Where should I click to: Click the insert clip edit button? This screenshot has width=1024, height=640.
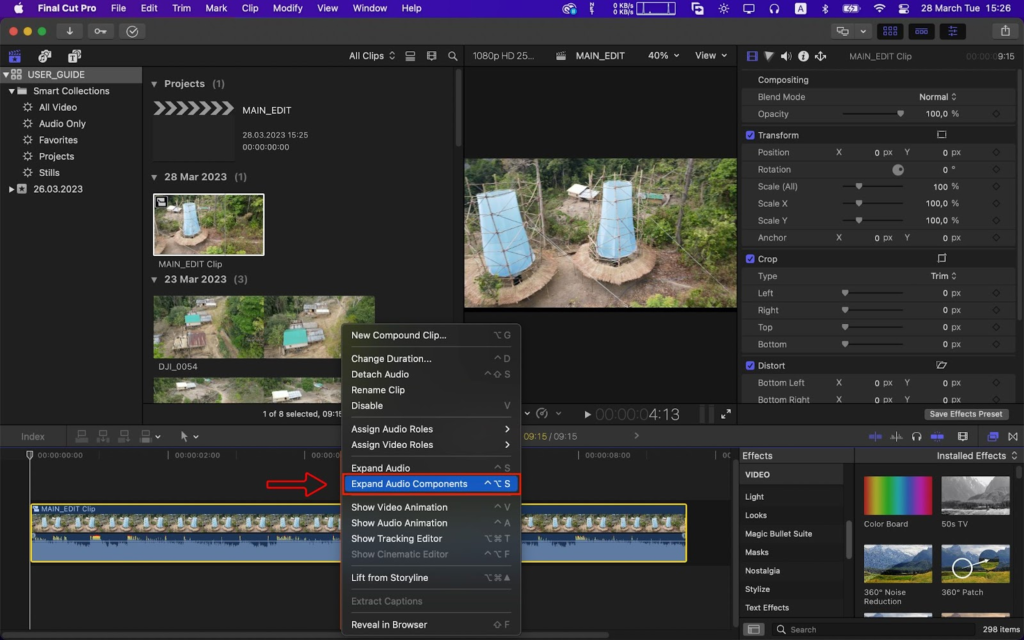coord(103,436)
